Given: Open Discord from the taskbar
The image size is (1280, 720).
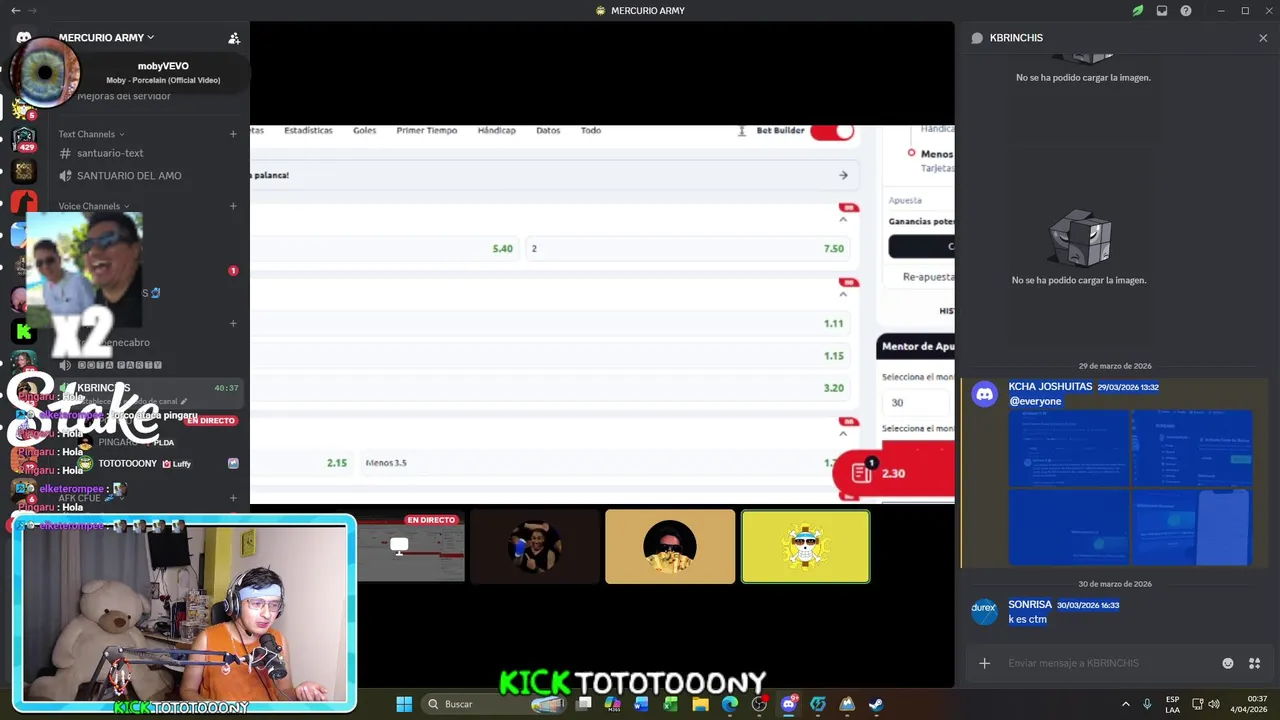Looking at the screenshot, I should [788, 704].
